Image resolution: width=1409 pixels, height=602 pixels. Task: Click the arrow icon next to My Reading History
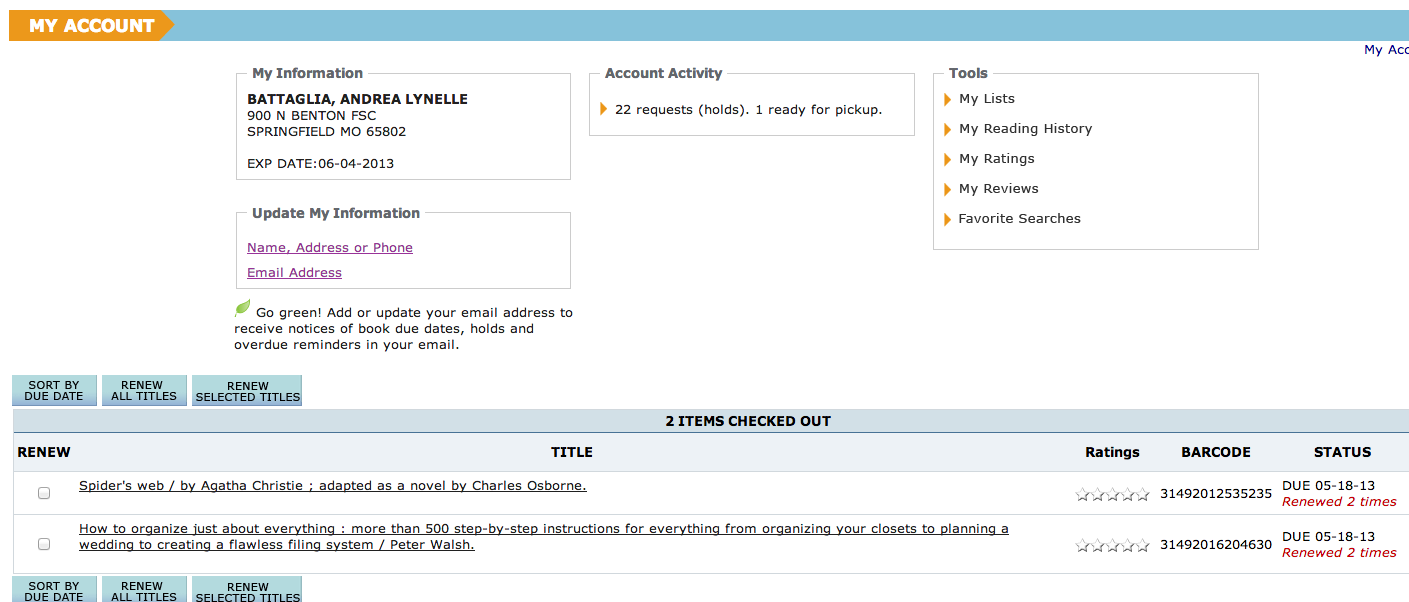pos(947,129)
